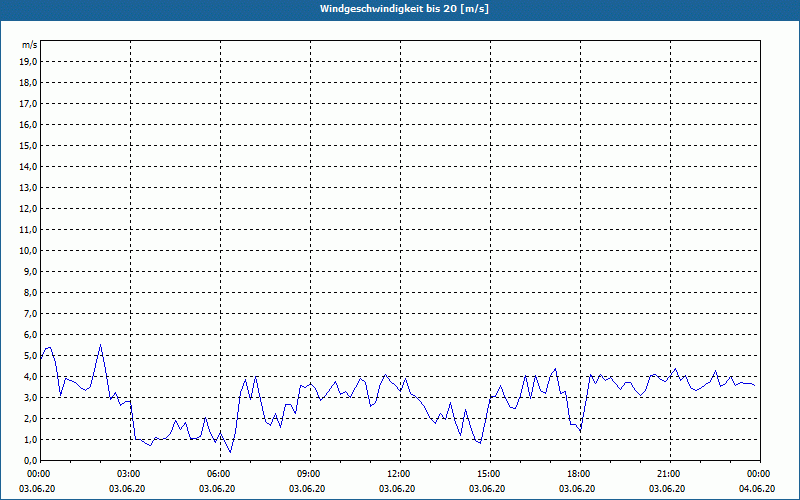Click the 6,0 y-axis label
The width and height of the screenshot is (800, 500).
30,335
